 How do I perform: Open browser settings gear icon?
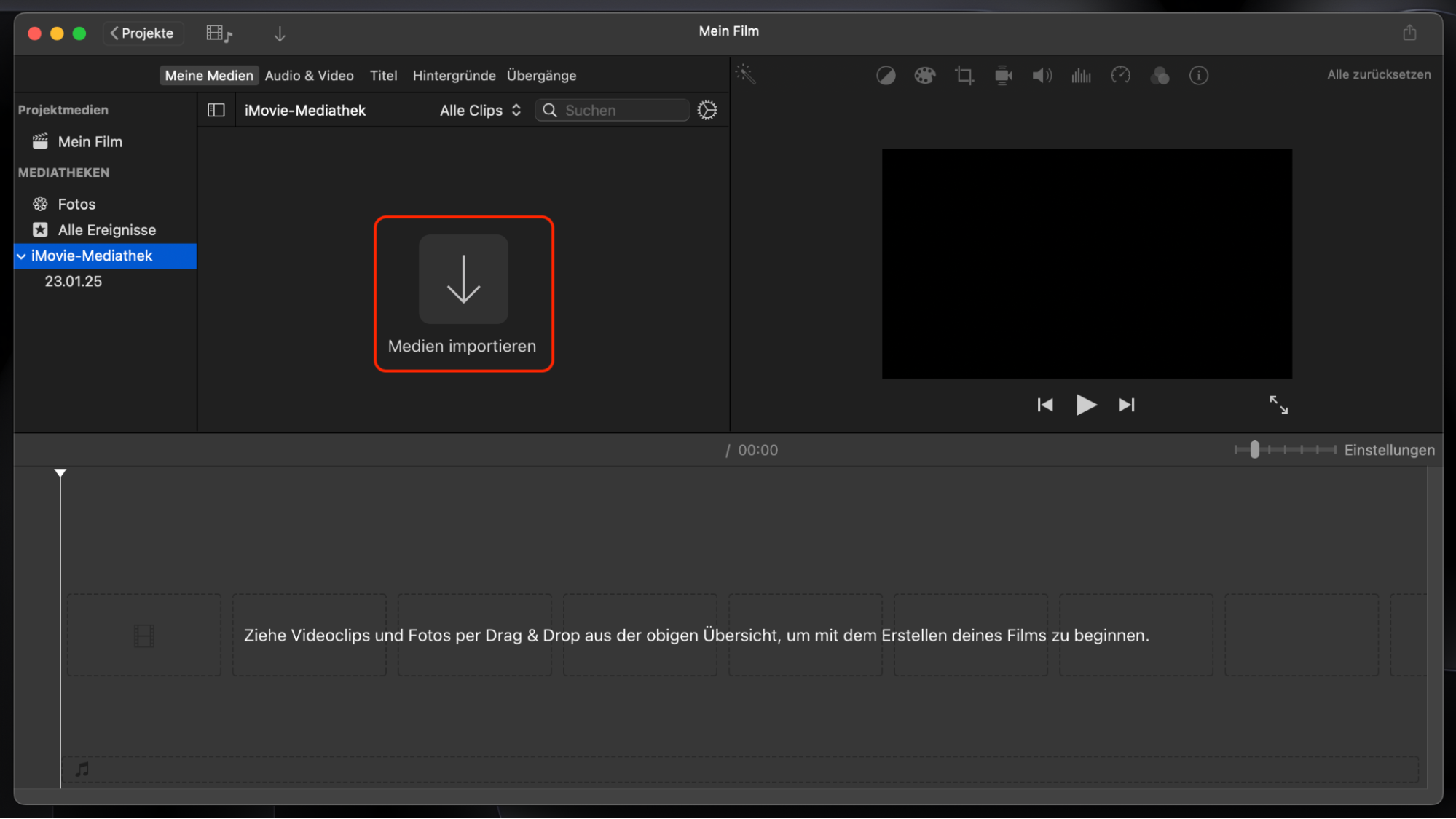click(x=707, y=111)
